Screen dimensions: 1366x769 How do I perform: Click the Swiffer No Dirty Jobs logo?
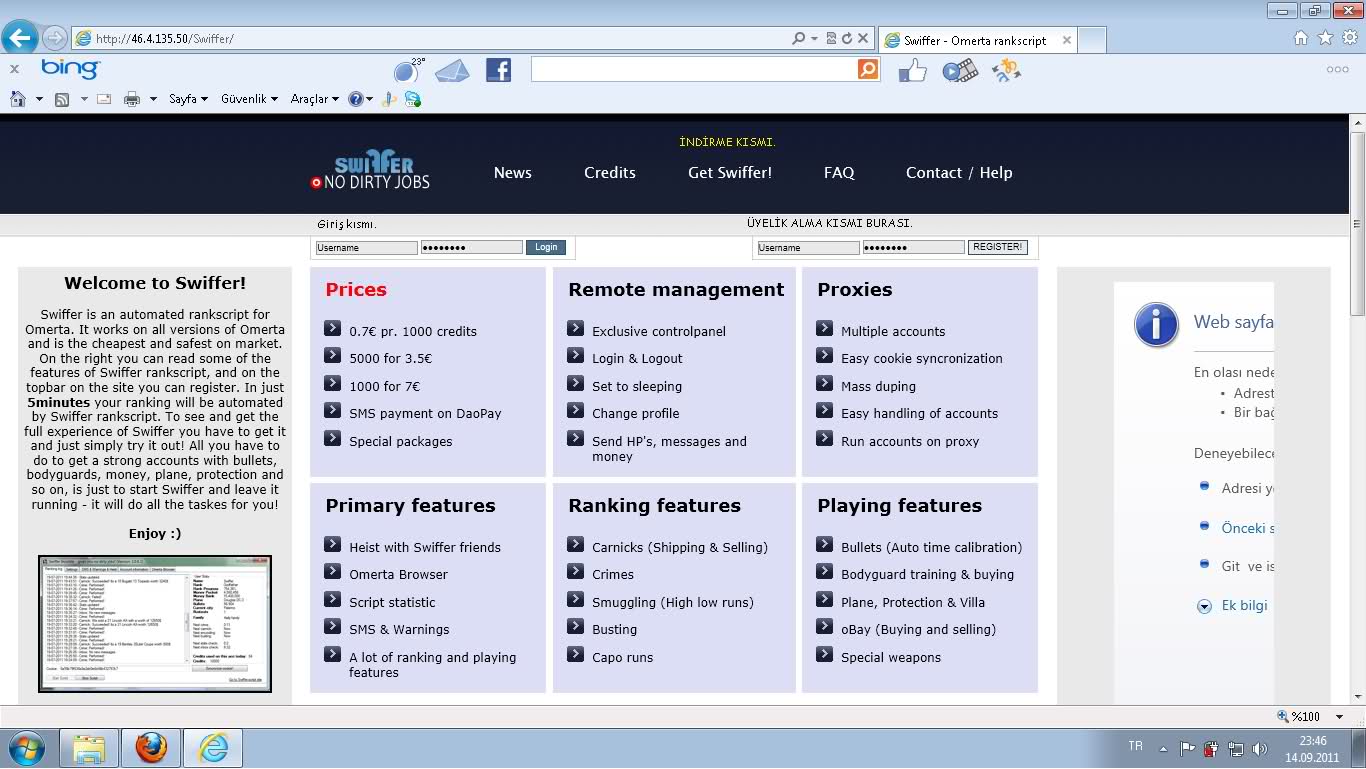coord(370,171)
